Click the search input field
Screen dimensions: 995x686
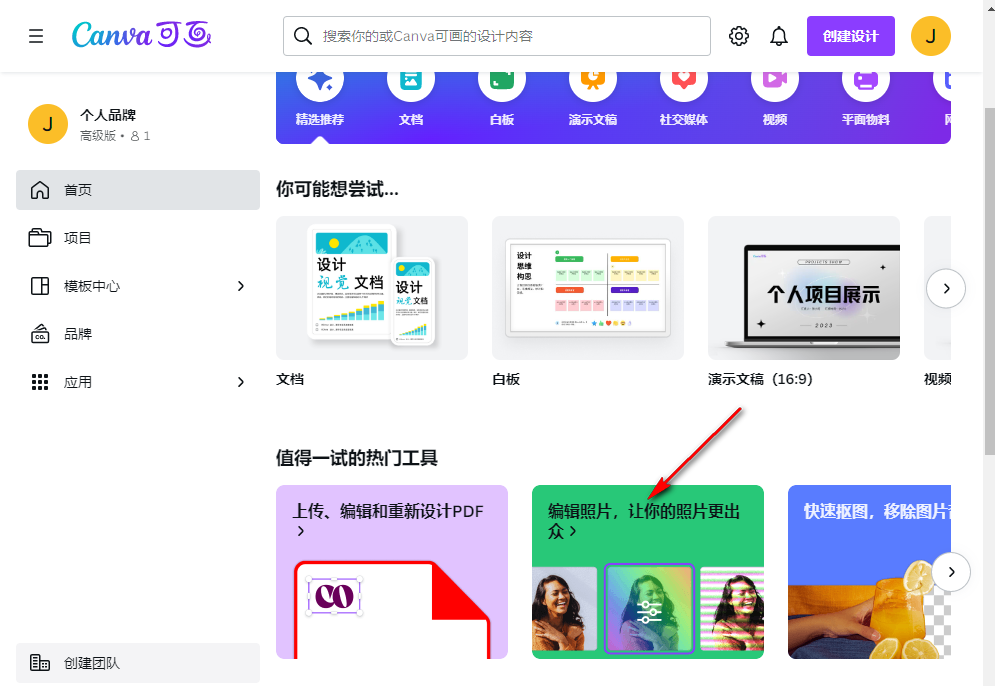pyautogui.click(x=496, y=35)
